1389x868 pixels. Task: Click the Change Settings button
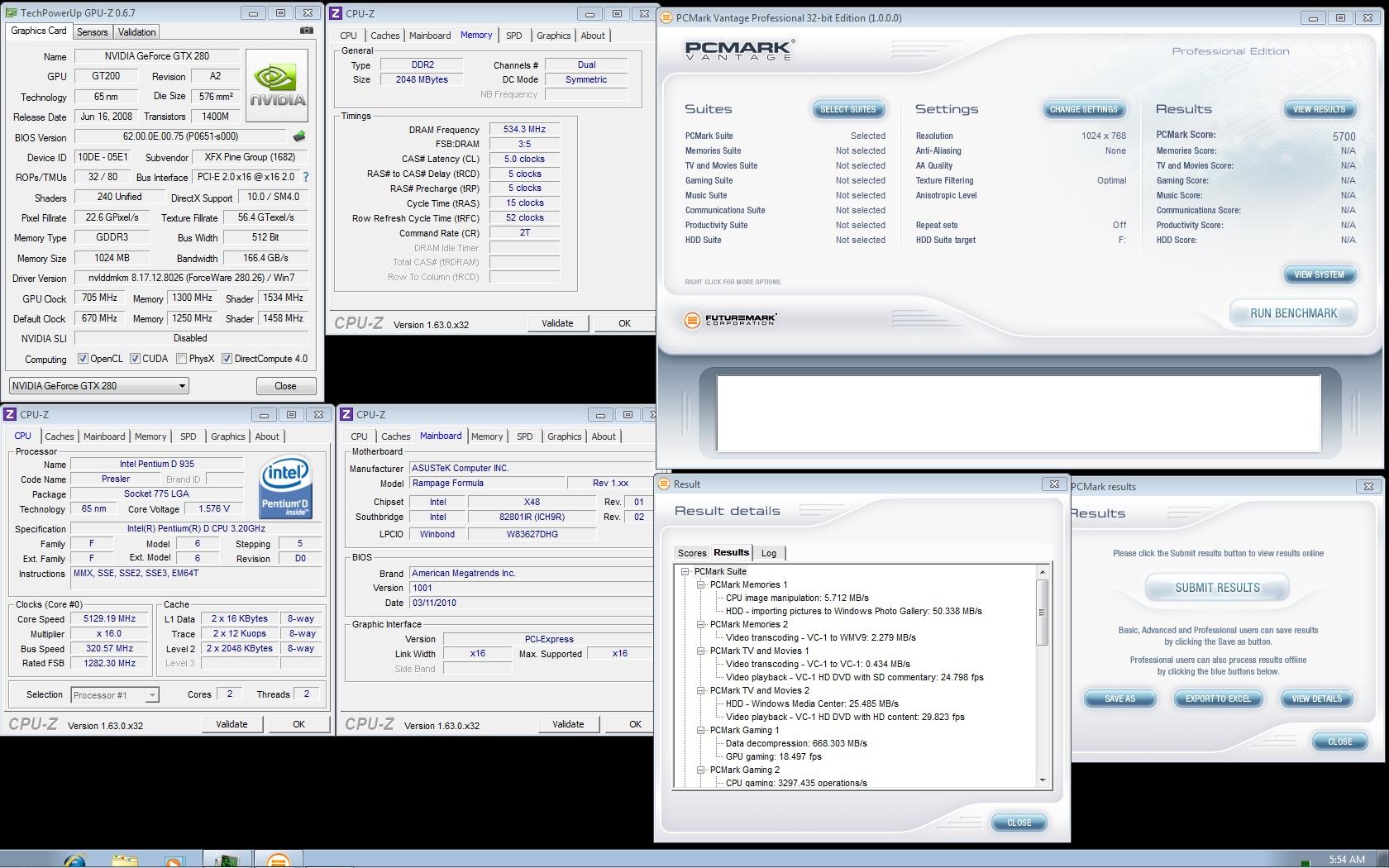pyautogui.click(x=1083, y=109)
